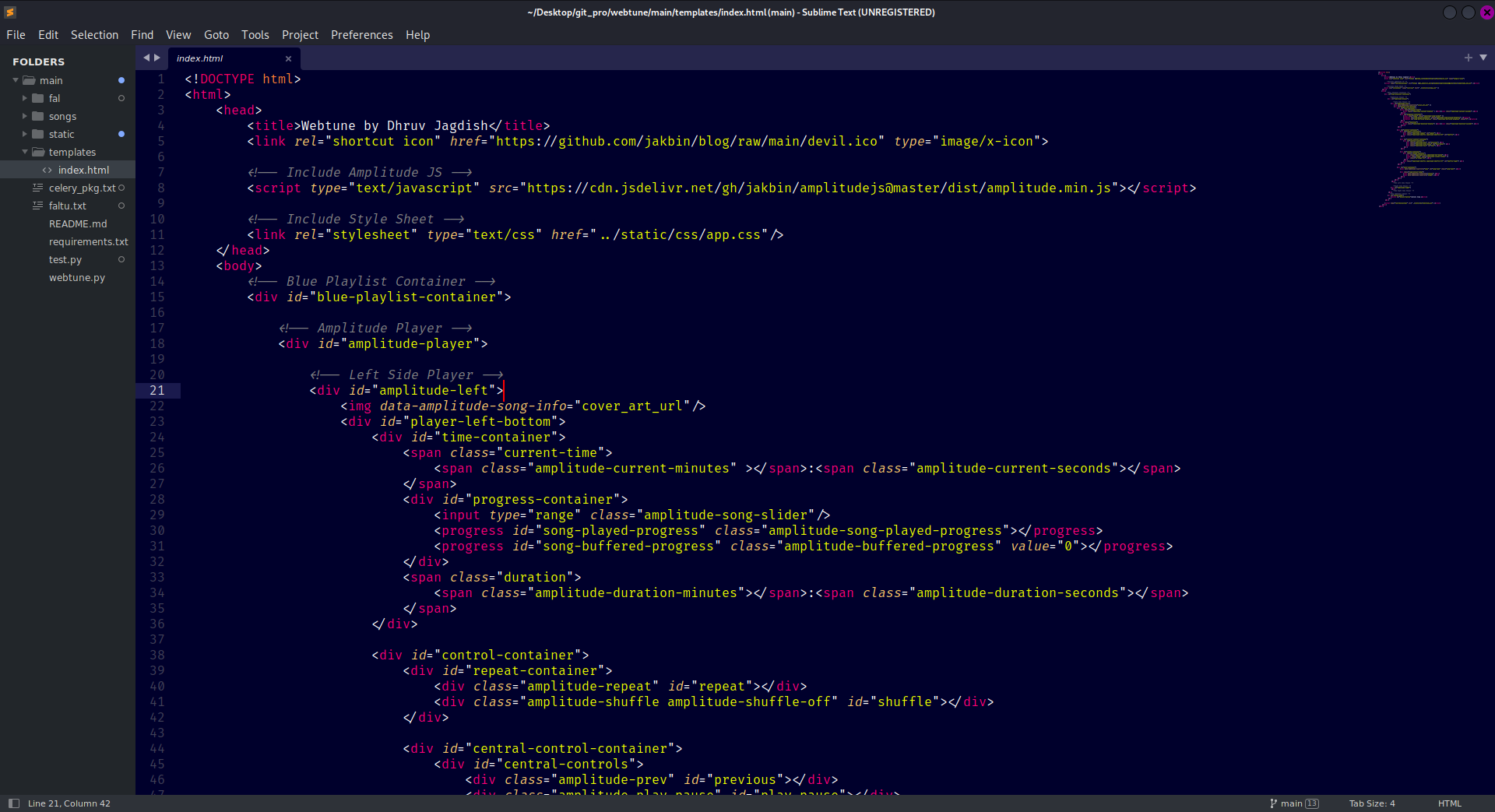
Task: Click the control-container div line
Action: pyautogui.click(x=480, y=655)
